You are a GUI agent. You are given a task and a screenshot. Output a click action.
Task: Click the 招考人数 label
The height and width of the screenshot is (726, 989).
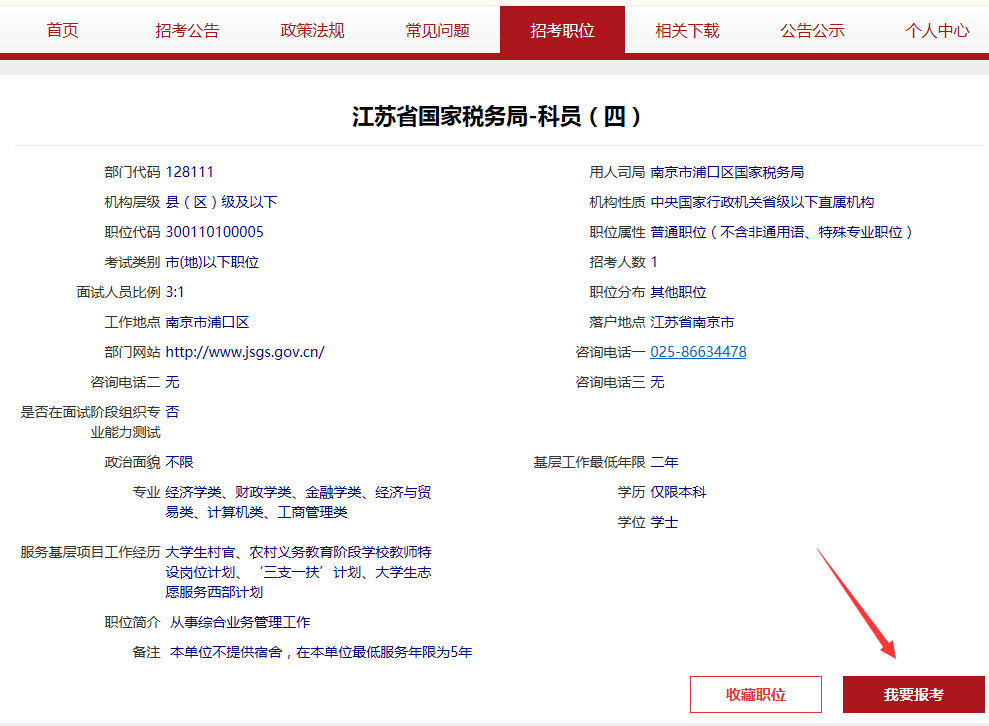click(x=617, y=262)
